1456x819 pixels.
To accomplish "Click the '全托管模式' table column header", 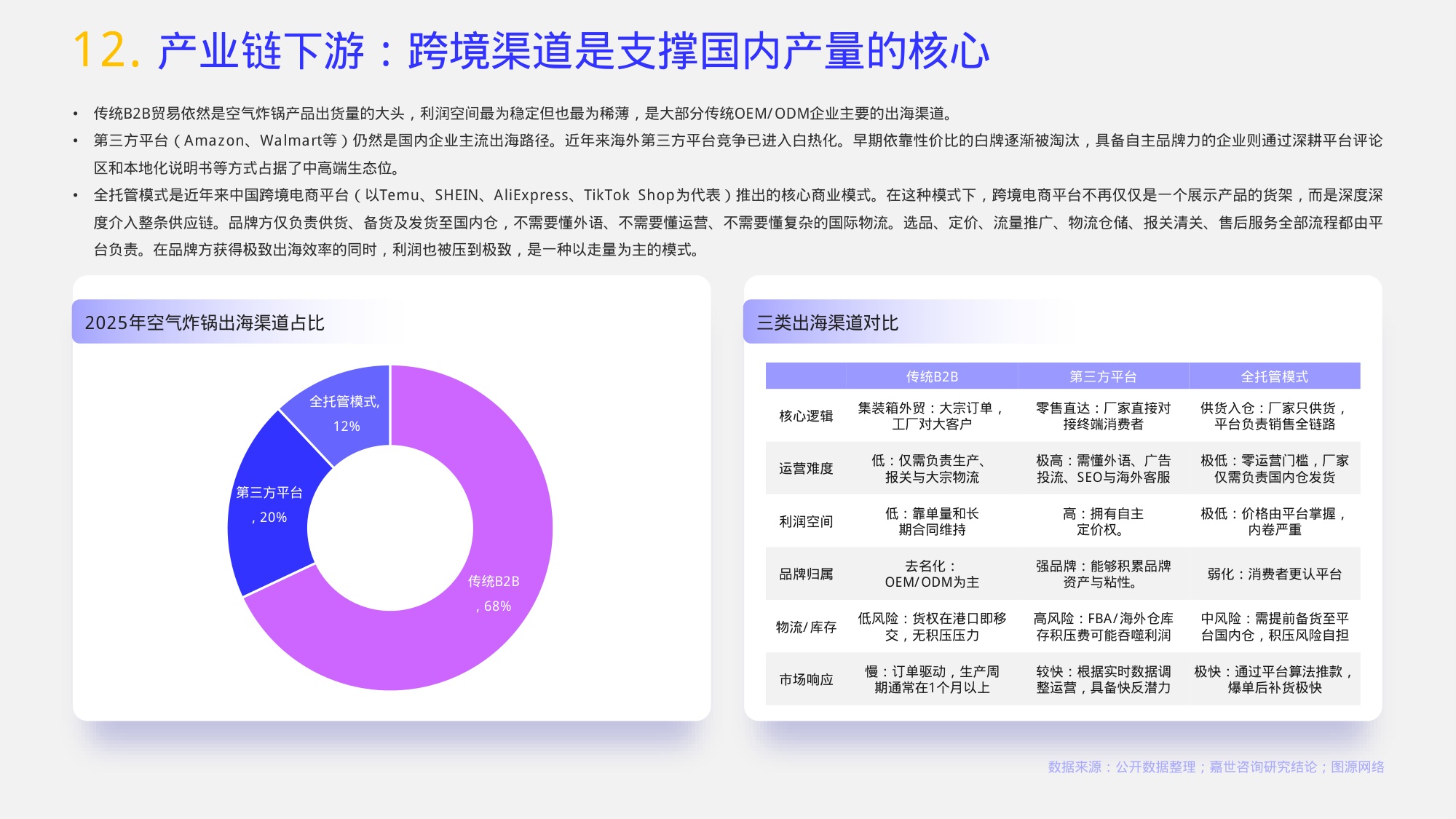I will pos(1275,376).
